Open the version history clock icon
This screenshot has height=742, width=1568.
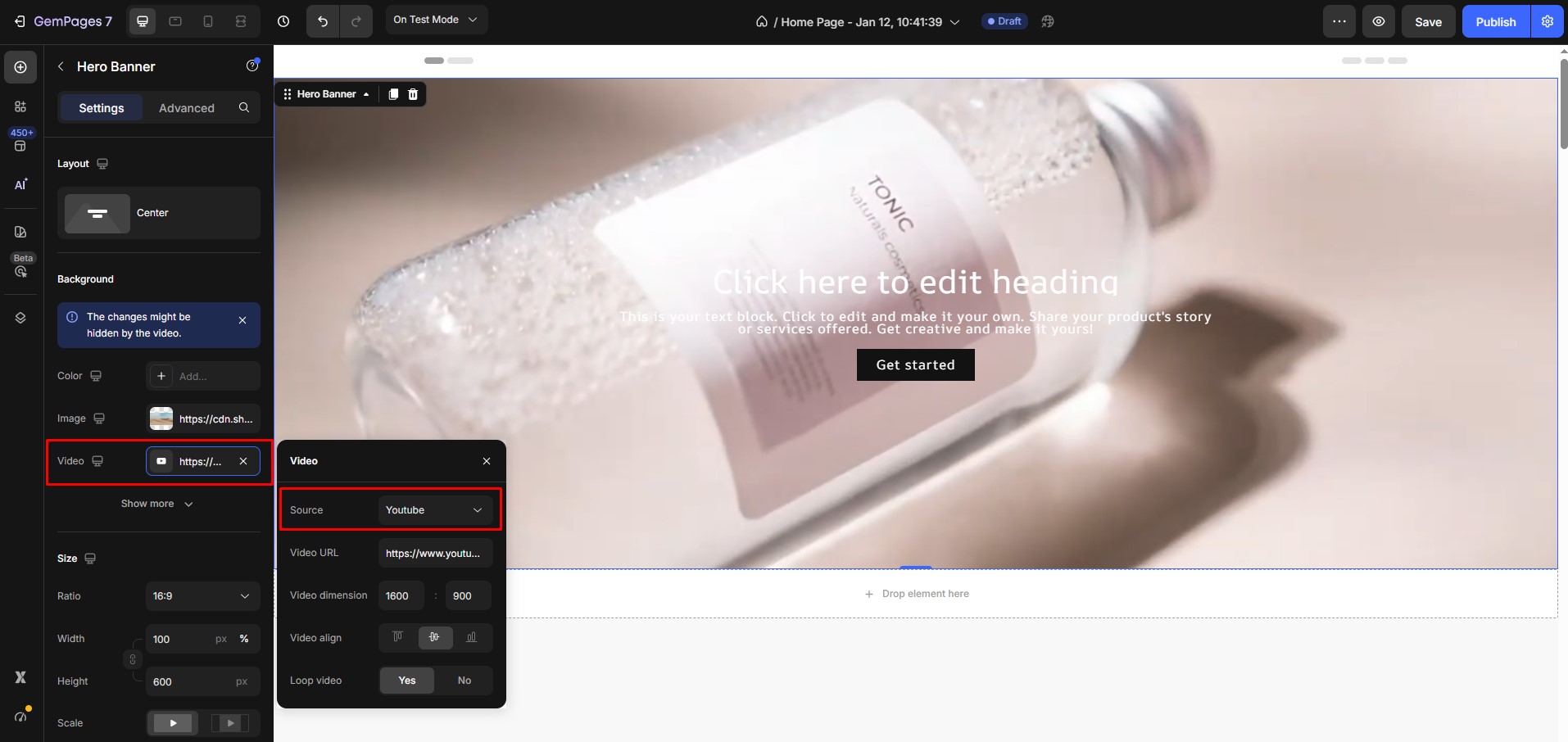pos(283,21)
